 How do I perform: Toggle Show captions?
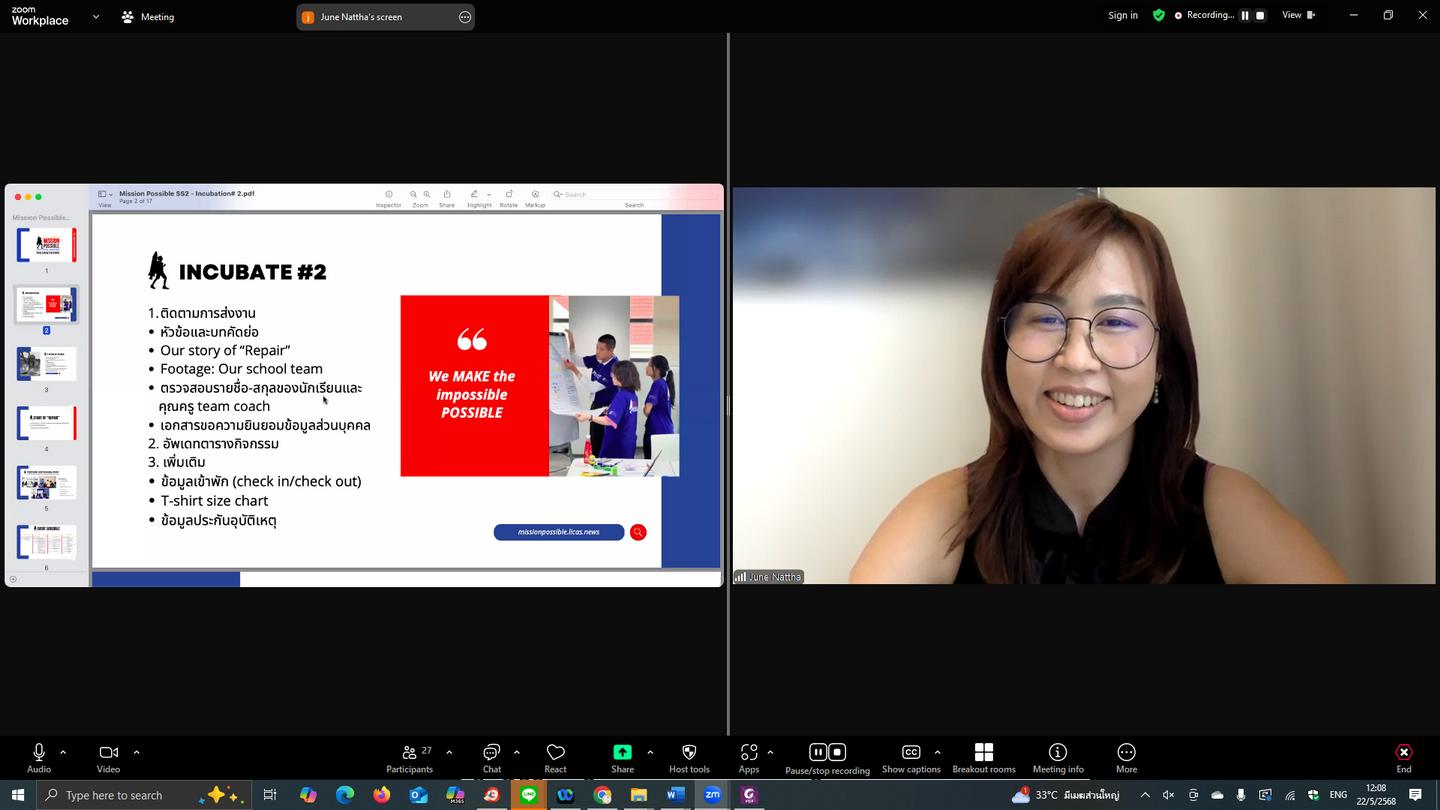tap(910, 758)
